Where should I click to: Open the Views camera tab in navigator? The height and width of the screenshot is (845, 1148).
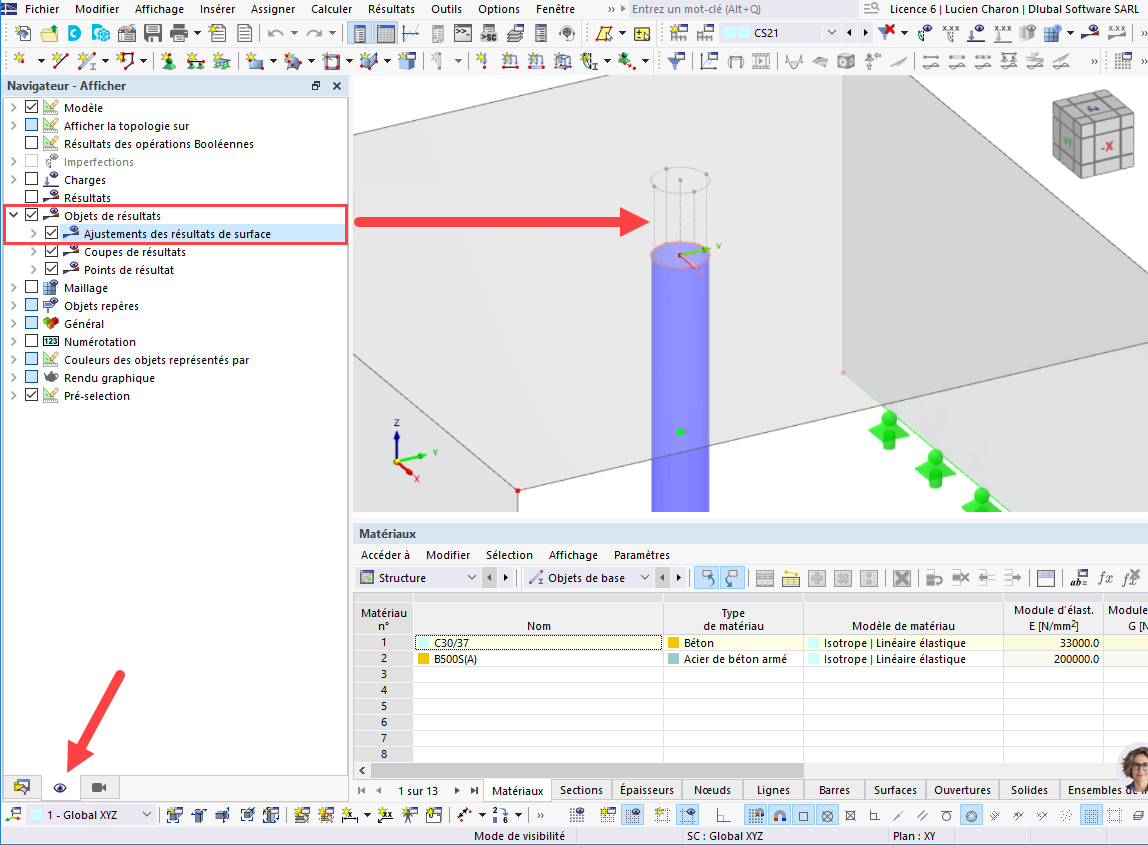point(99,788)
